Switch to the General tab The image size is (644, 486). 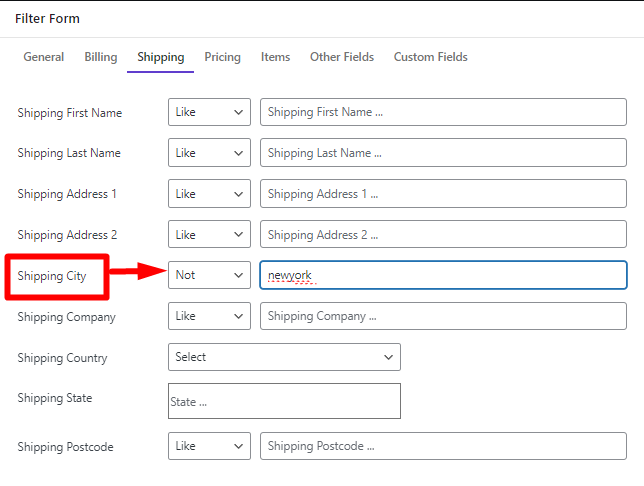(44, 57)
